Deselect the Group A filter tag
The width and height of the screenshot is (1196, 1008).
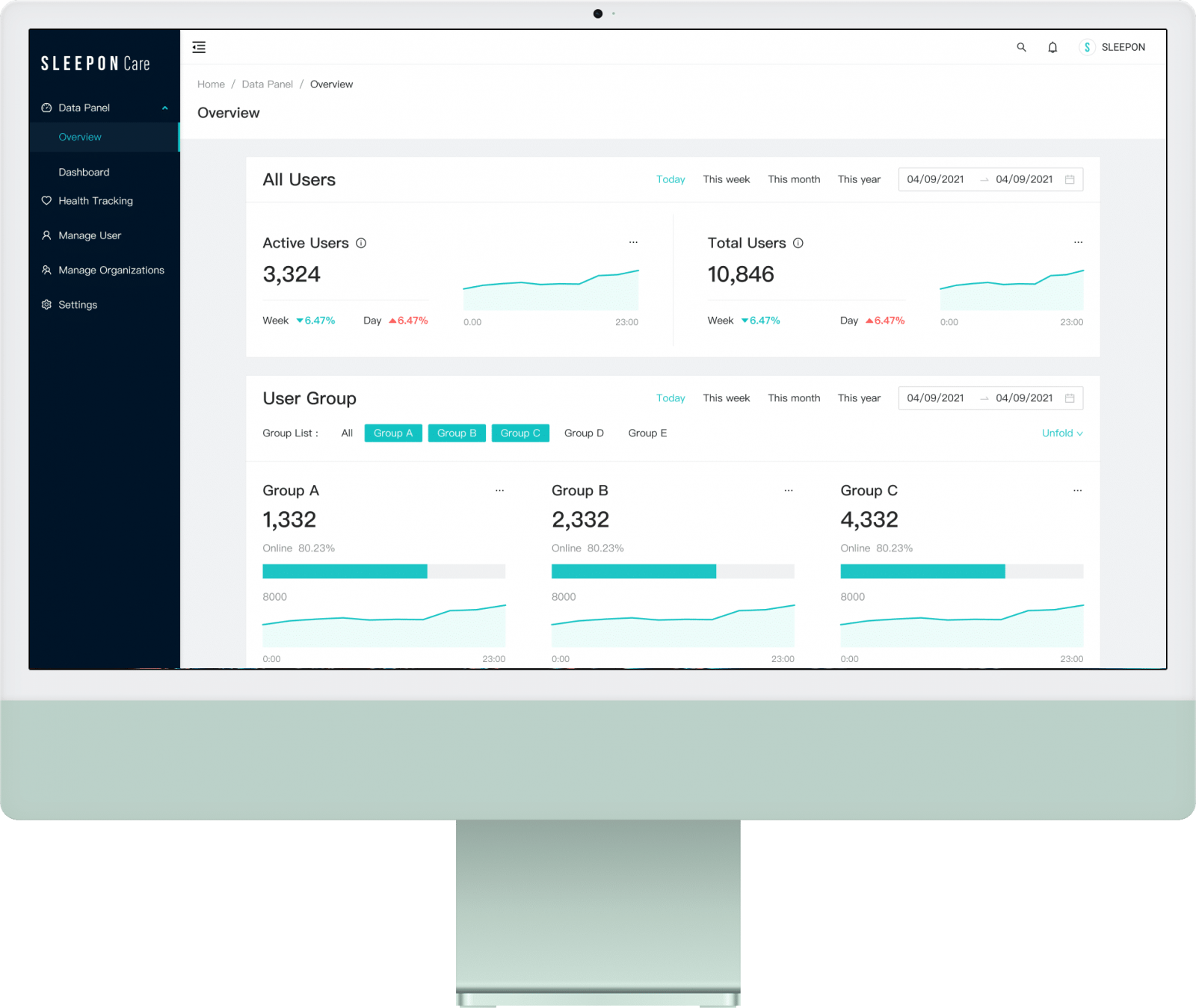point(393,433)
